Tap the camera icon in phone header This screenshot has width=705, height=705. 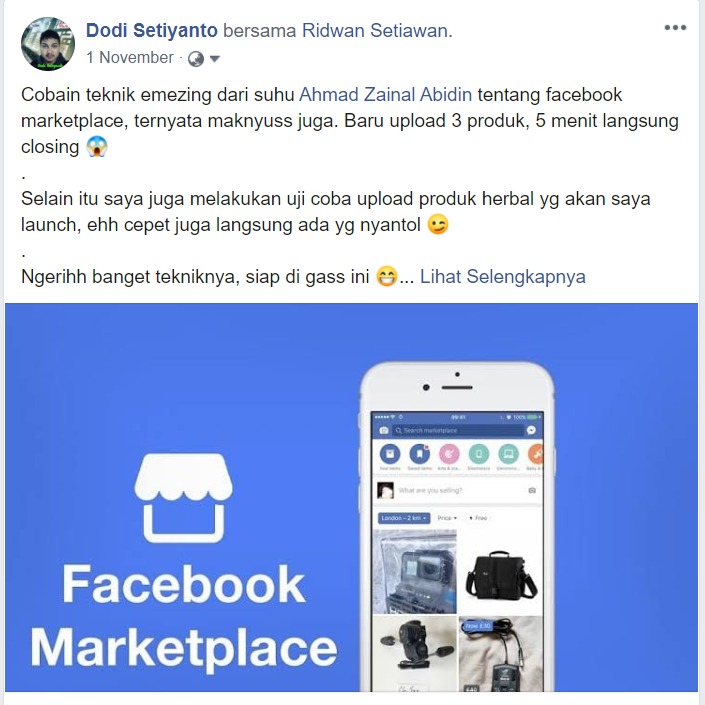coord(384,430)
